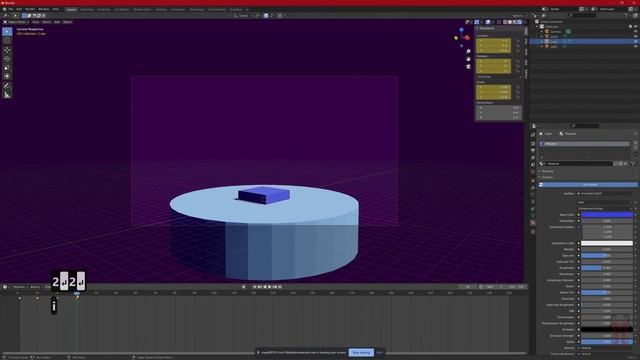
Task: Open the timeline Keying popover
Action: [36, 287]
